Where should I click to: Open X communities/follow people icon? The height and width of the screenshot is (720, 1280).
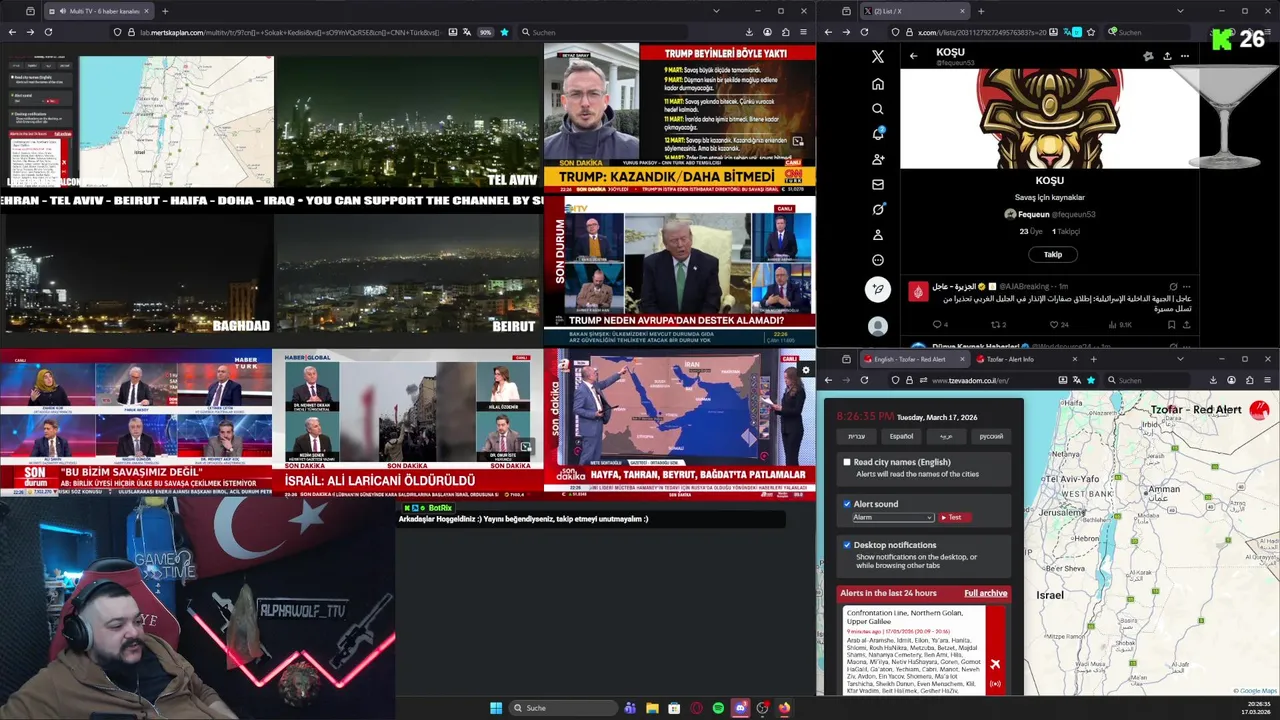[878, 159]
